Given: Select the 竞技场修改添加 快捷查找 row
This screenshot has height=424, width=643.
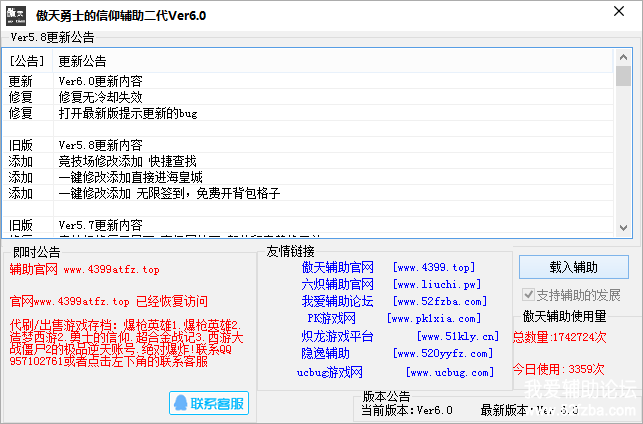Looking at the screenshot, I should [x=308, y=161].
